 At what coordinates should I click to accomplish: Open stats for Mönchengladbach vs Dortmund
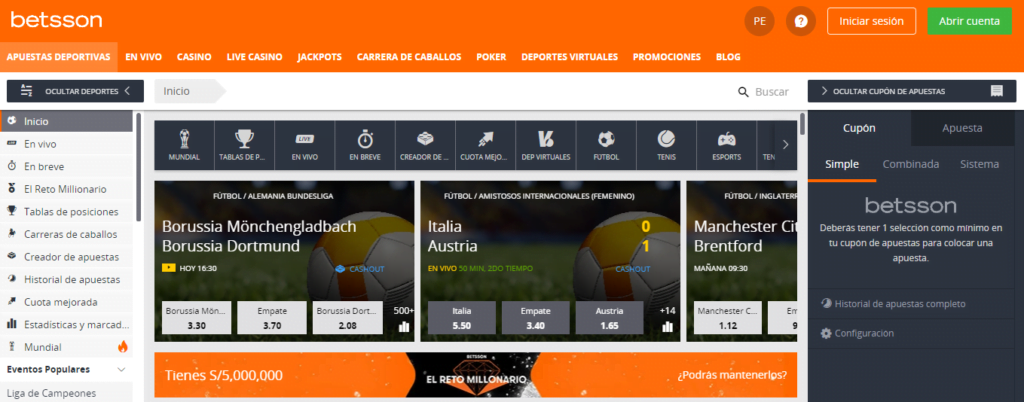coord(404,326)
